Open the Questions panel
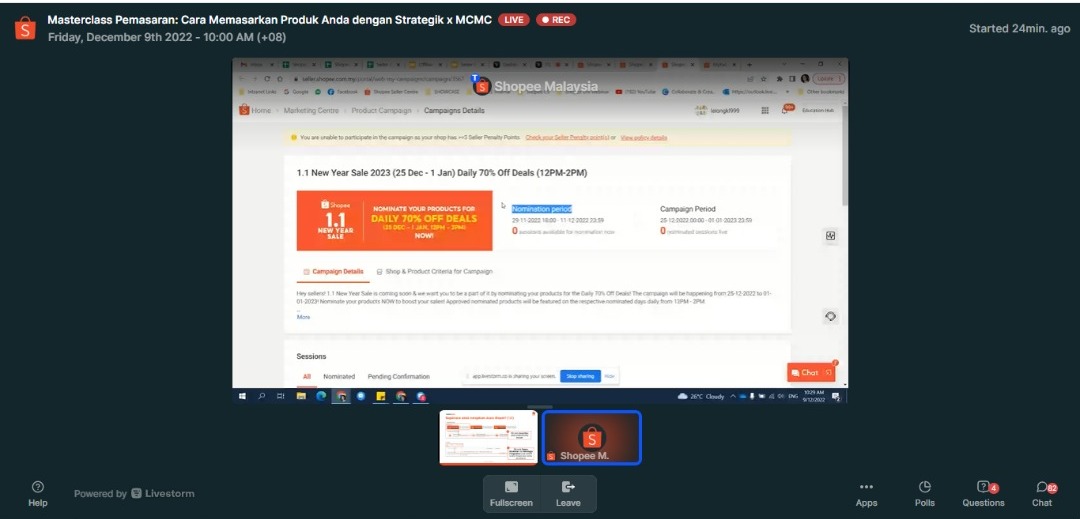 pyautogui.click(x=983, y=493)
